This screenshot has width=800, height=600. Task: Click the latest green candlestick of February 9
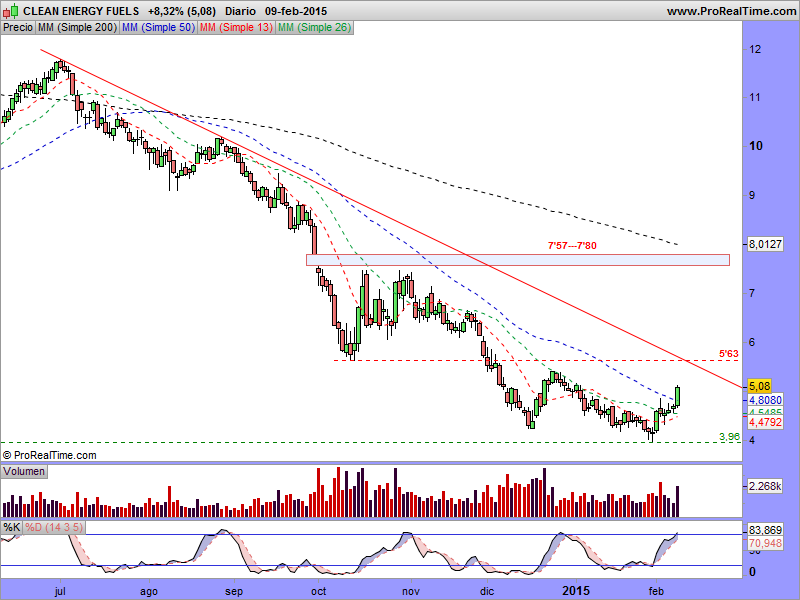pyautogui.click(x=678, y=395)
